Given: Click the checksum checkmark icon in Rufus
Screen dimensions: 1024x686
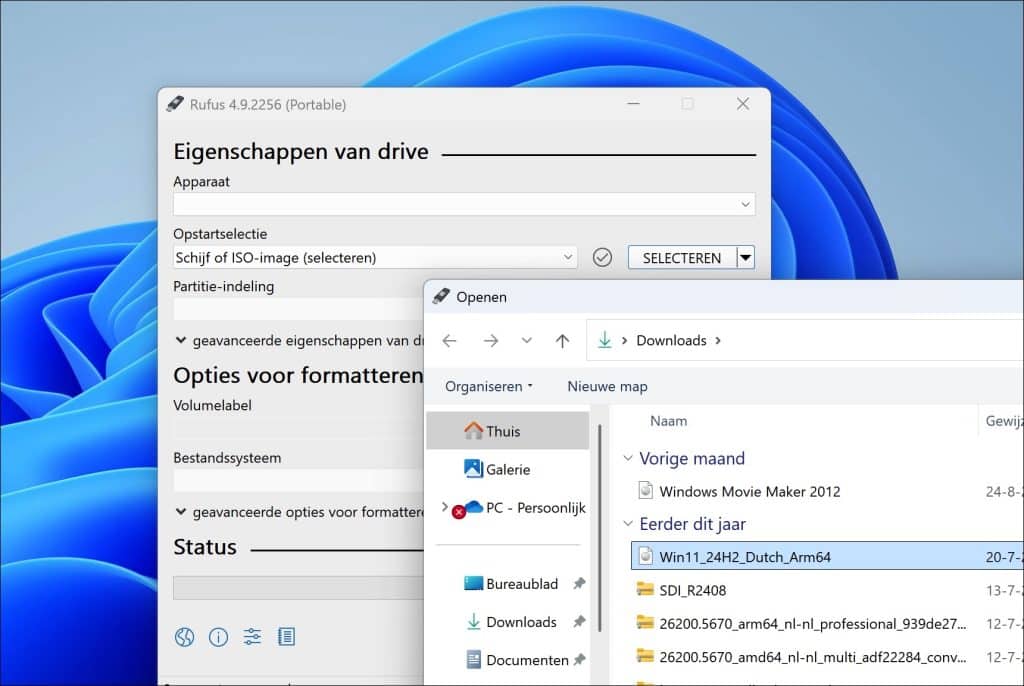Looking at the screenshot, I should coord(602,257).
